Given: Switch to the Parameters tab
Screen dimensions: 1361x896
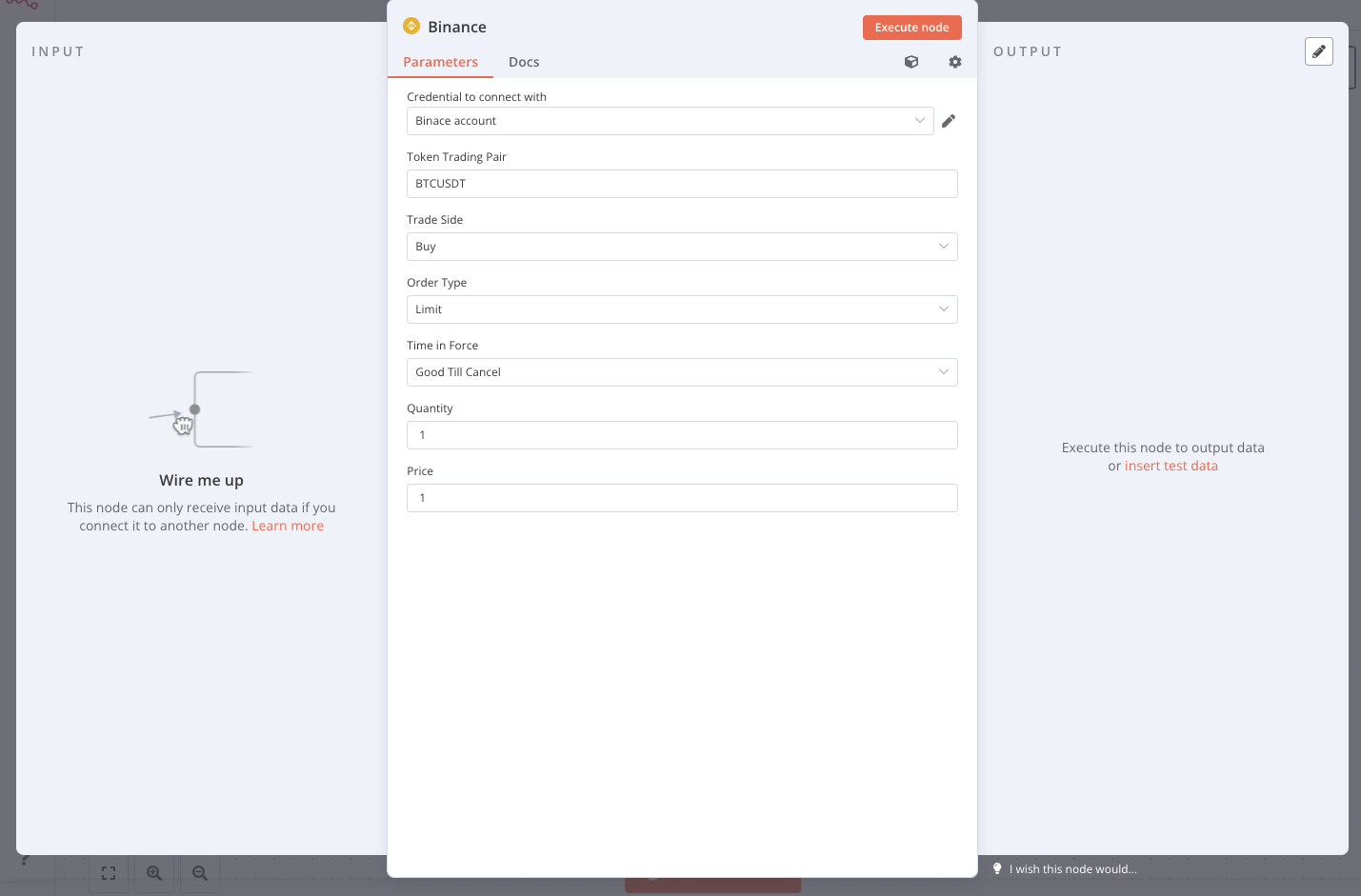Looking at the screenshot, I should (x=440, y=62).
